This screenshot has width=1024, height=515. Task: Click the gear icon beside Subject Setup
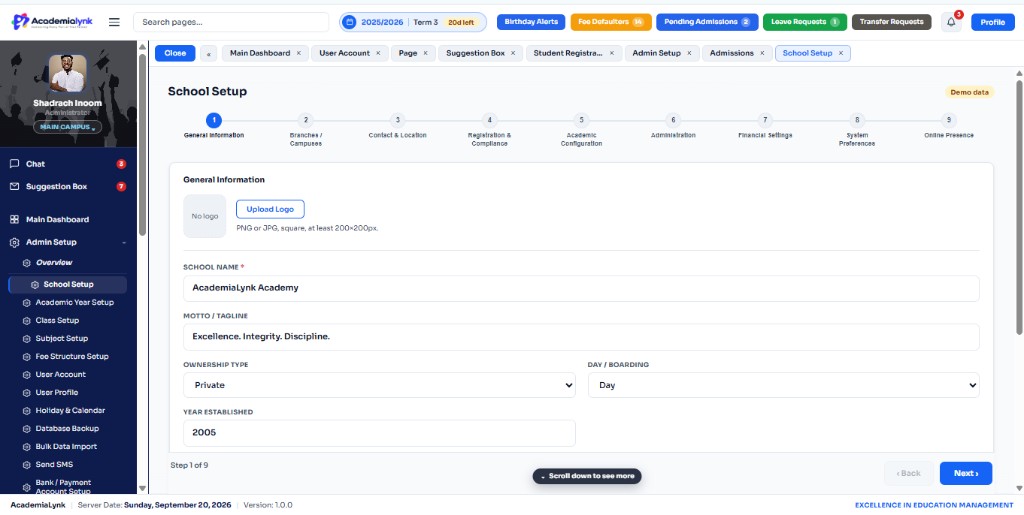click(x=27, y=339)
